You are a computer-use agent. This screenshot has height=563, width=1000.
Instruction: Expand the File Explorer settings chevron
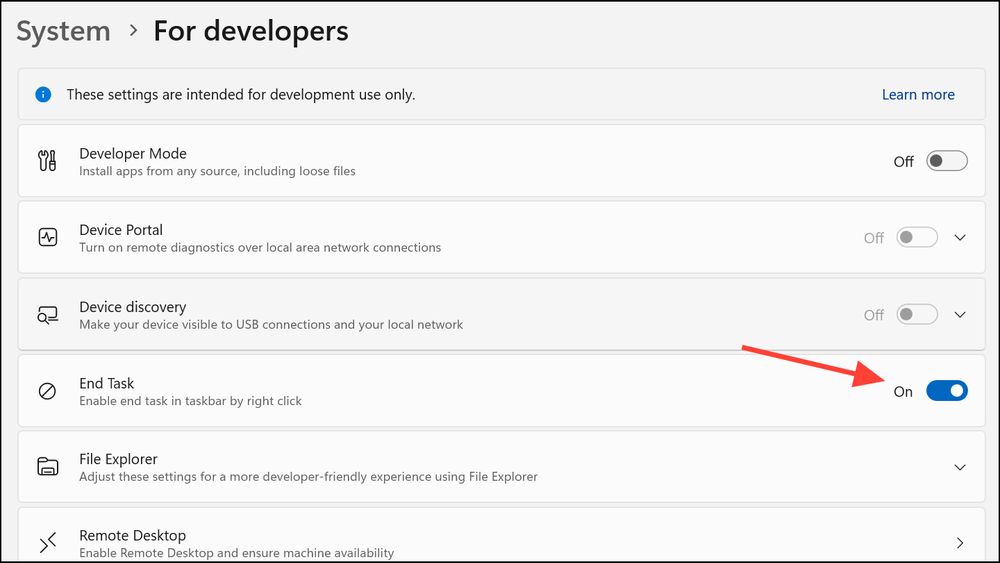[960, 467]
